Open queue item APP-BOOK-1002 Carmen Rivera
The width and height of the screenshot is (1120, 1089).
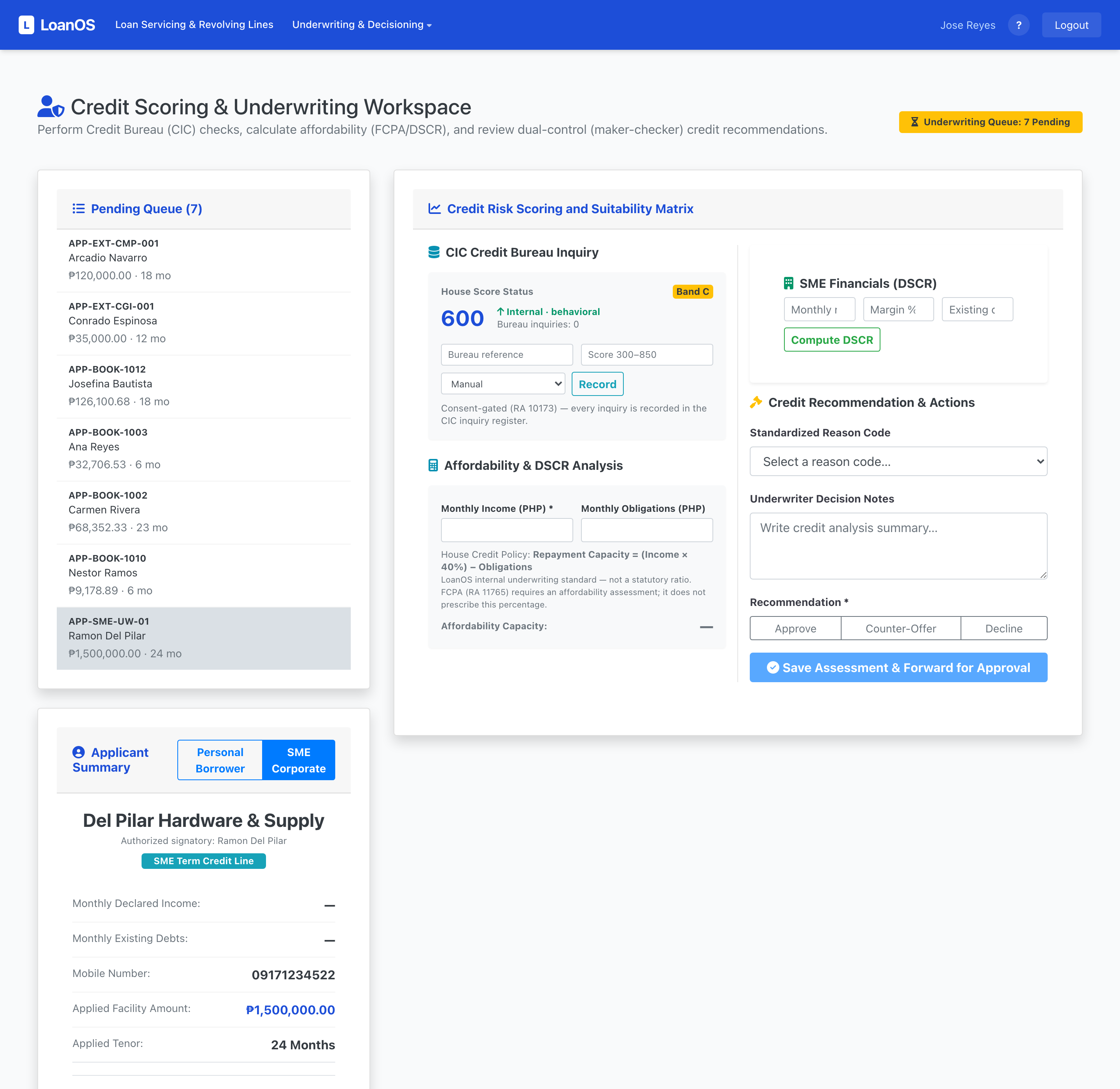pyautogui.click(x=204, y=513)
